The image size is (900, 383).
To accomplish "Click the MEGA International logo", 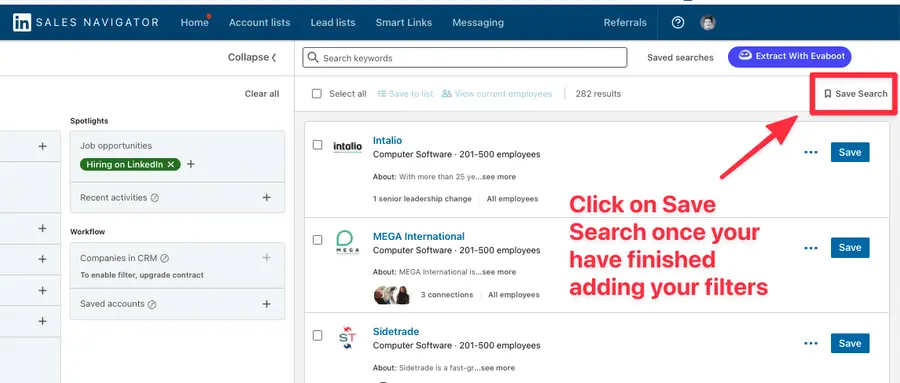I will coord(347,242).
